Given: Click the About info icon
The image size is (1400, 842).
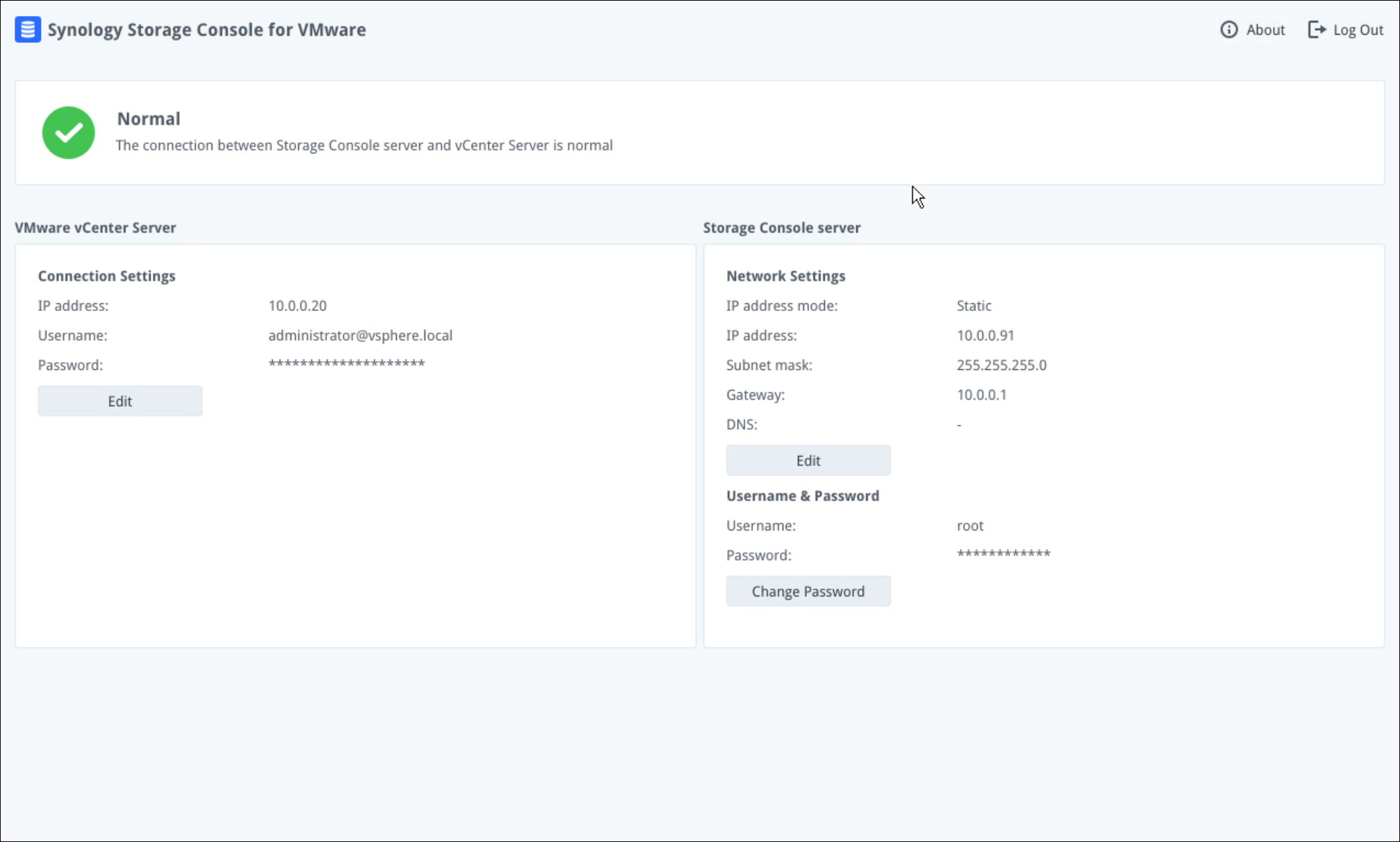Looking at the screenshot, I should [1229, 30].
